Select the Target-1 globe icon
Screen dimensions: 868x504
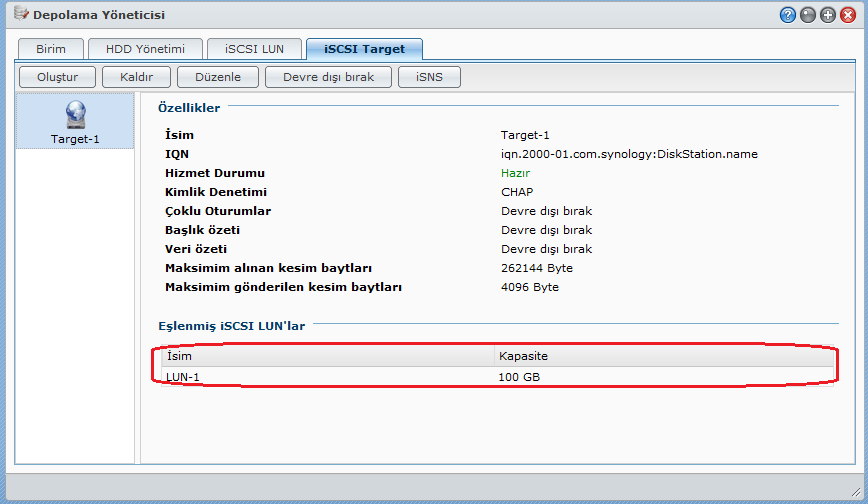[75, 115]
